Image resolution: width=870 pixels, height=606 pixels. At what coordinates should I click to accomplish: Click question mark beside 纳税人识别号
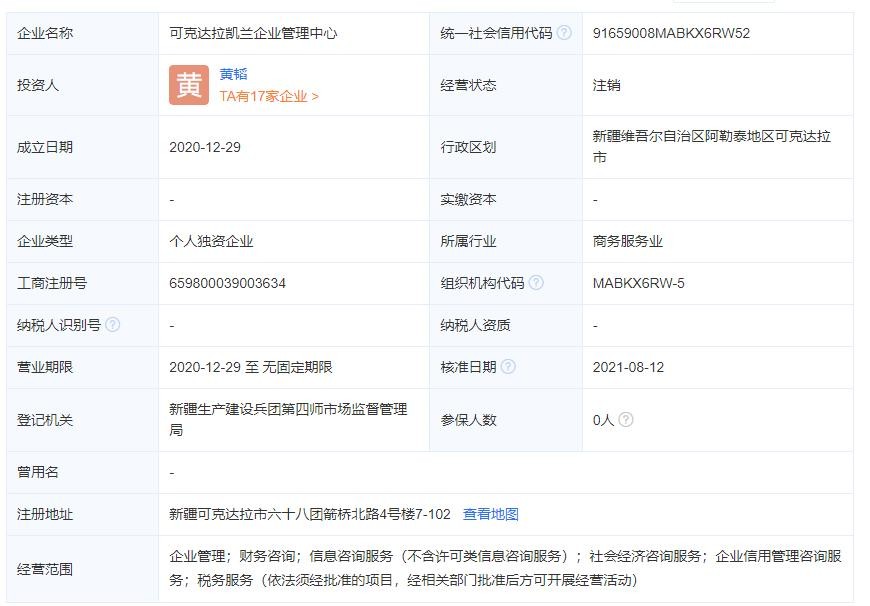[112, 325]
